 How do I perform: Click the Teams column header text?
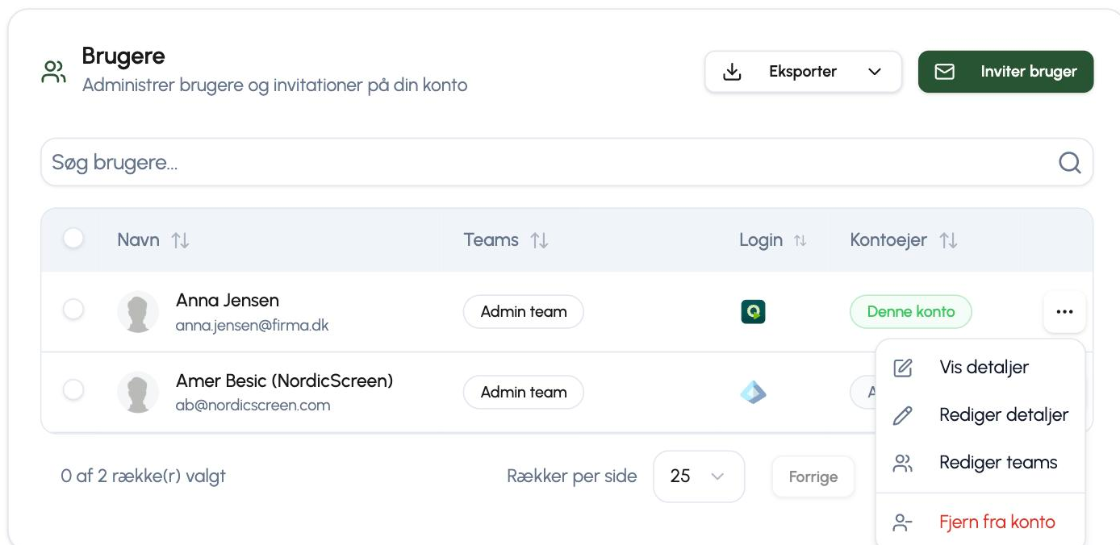click(x=491, y=240)
